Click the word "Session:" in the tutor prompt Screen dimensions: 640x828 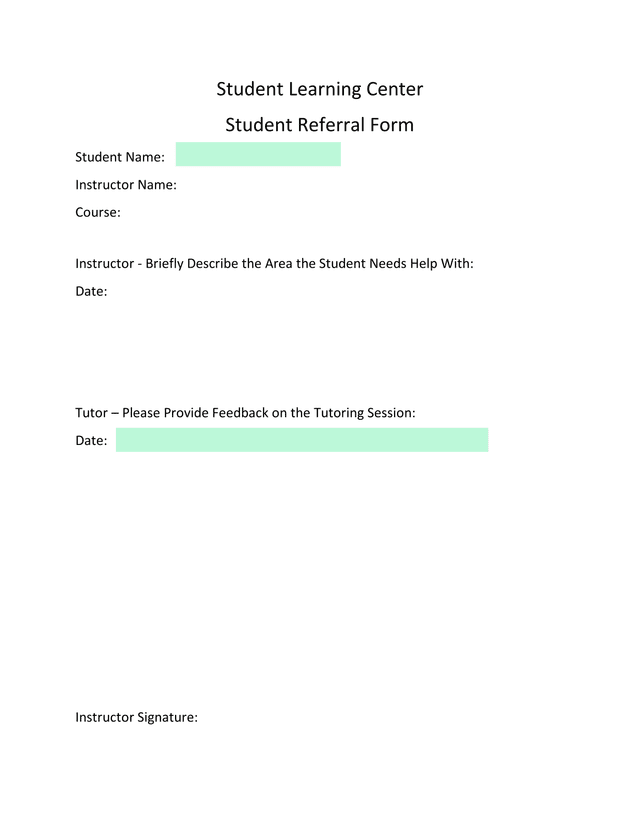coord(389,412)
